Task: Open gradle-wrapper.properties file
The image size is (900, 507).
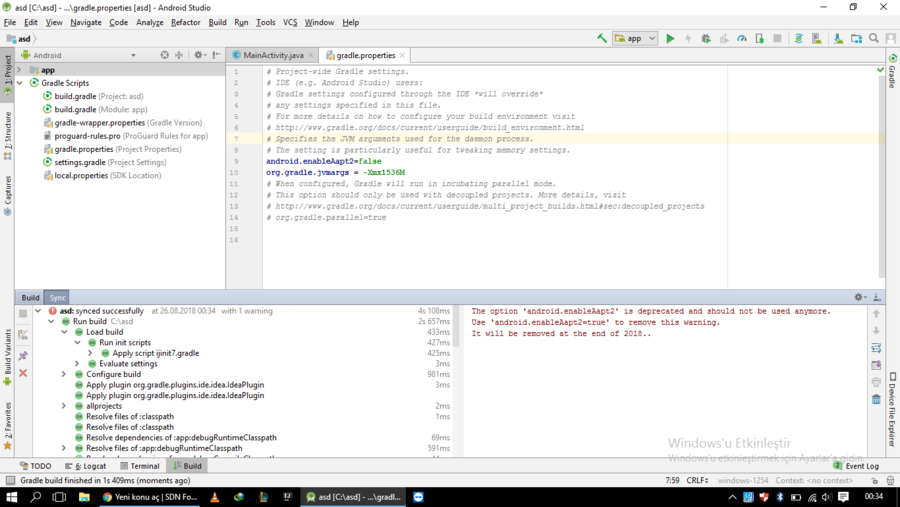Action: coord(123,123)
